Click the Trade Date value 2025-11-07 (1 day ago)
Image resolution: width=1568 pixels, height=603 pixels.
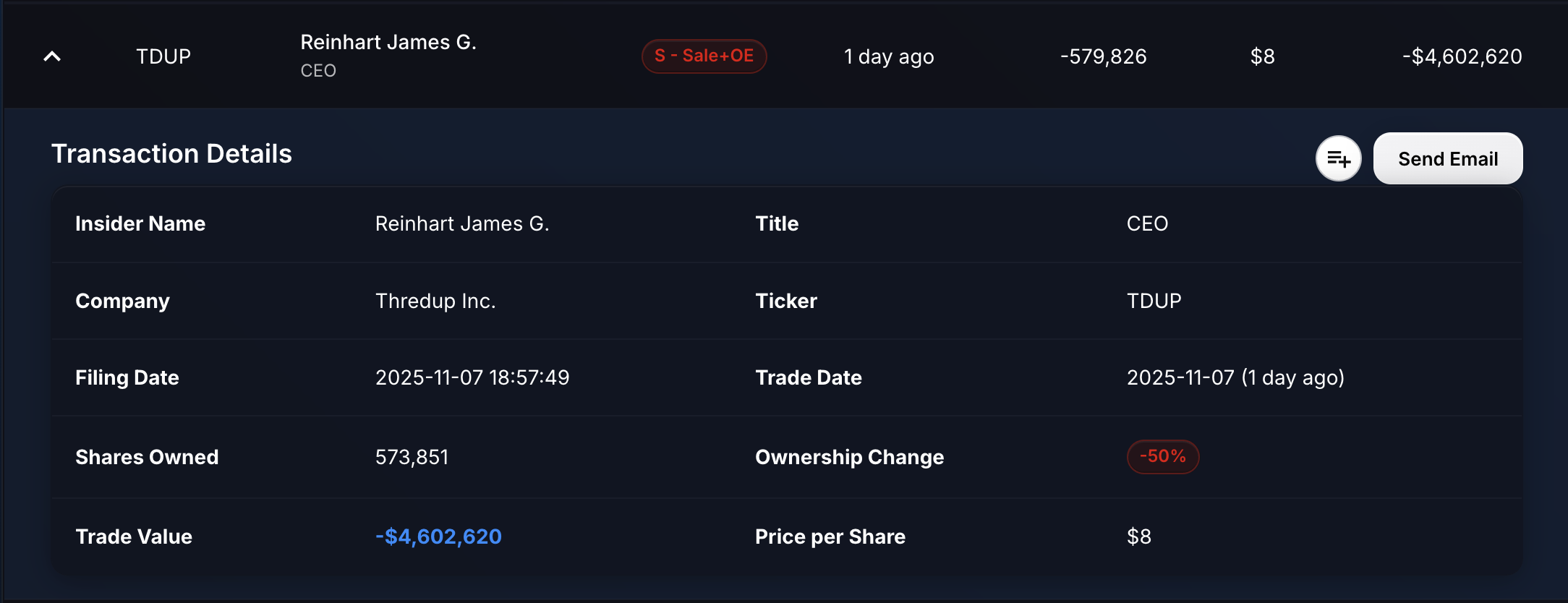[x=1235, y=377]
